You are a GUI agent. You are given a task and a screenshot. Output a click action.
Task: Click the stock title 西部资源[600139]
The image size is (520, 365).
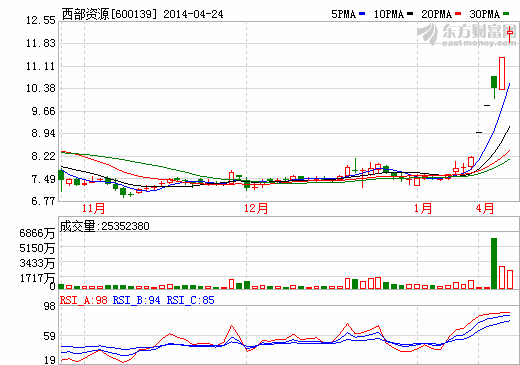tap(109, 14)
